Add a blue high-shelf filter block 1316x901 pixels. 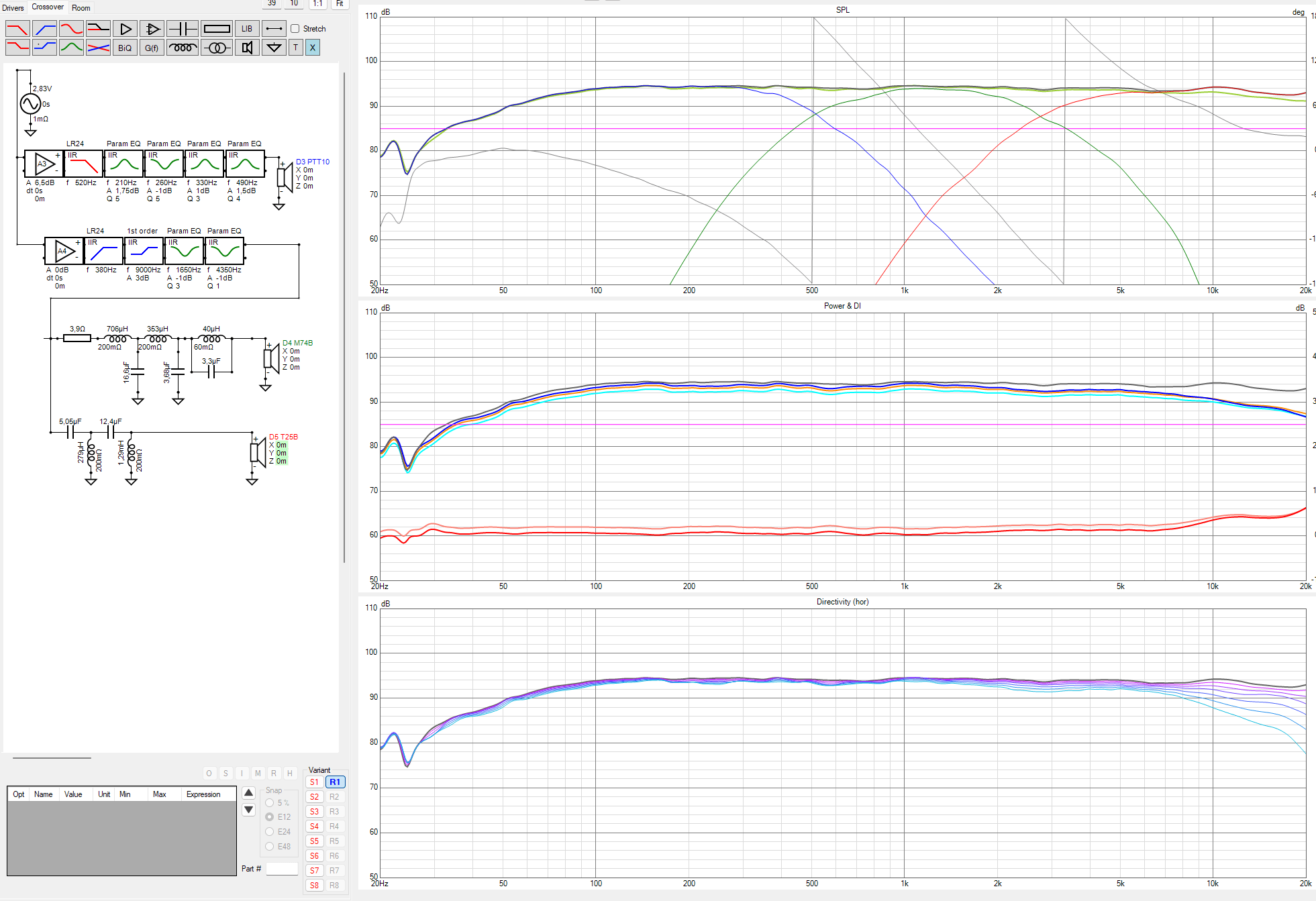[x=44, y=48]
